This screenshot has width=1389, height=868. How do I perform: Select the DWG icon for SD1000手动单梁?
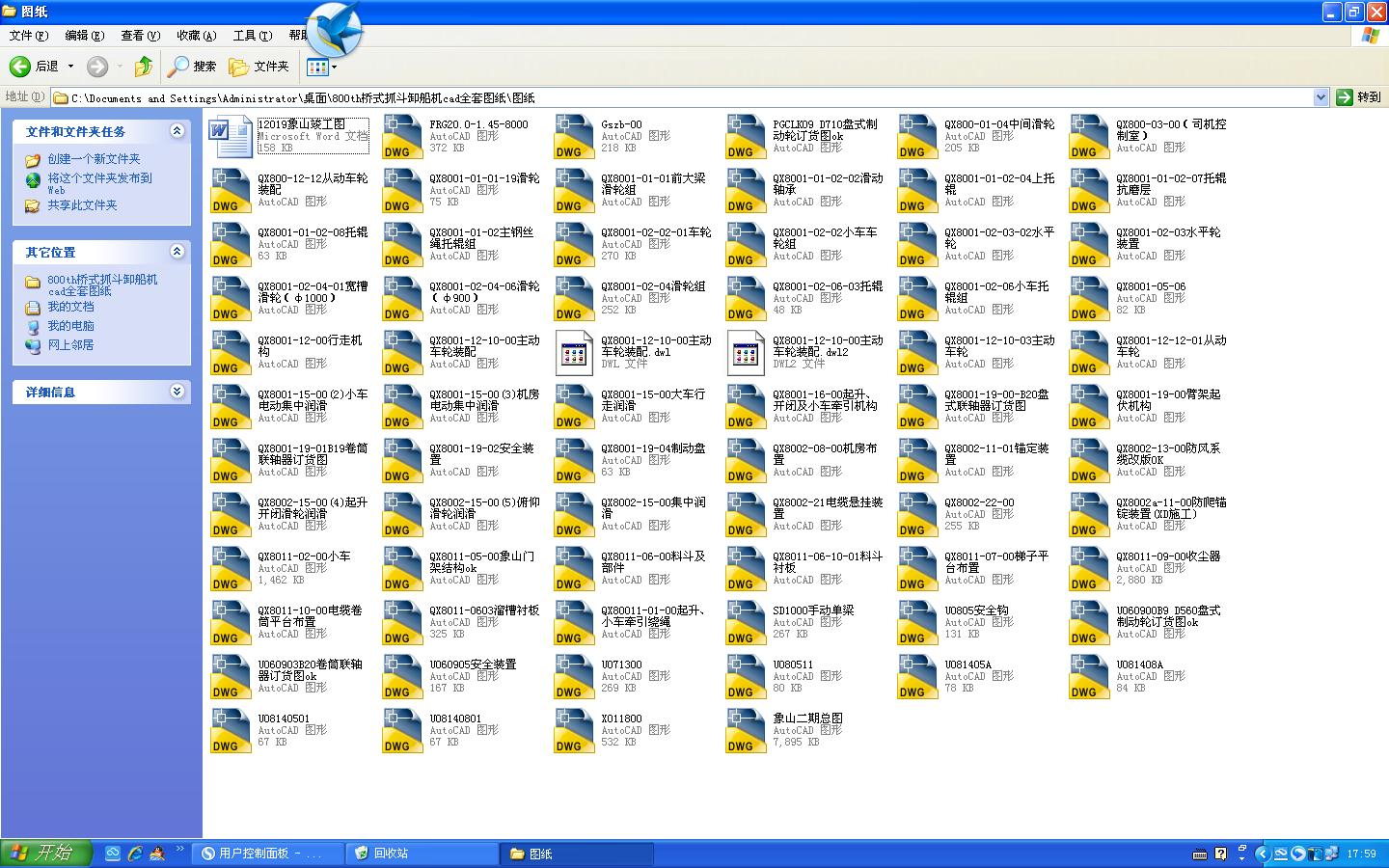(747, 623)
